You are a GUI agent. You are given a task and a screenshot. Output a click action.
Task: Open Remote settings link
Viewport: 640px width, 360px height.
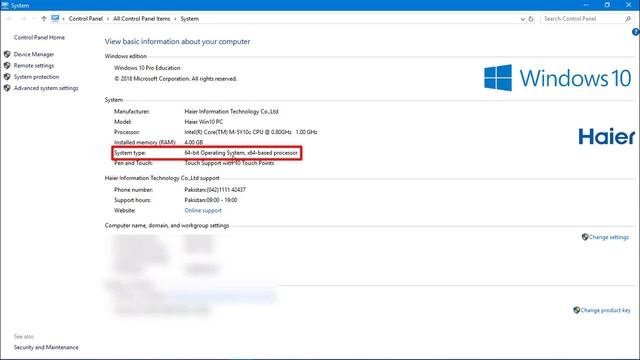34,66
